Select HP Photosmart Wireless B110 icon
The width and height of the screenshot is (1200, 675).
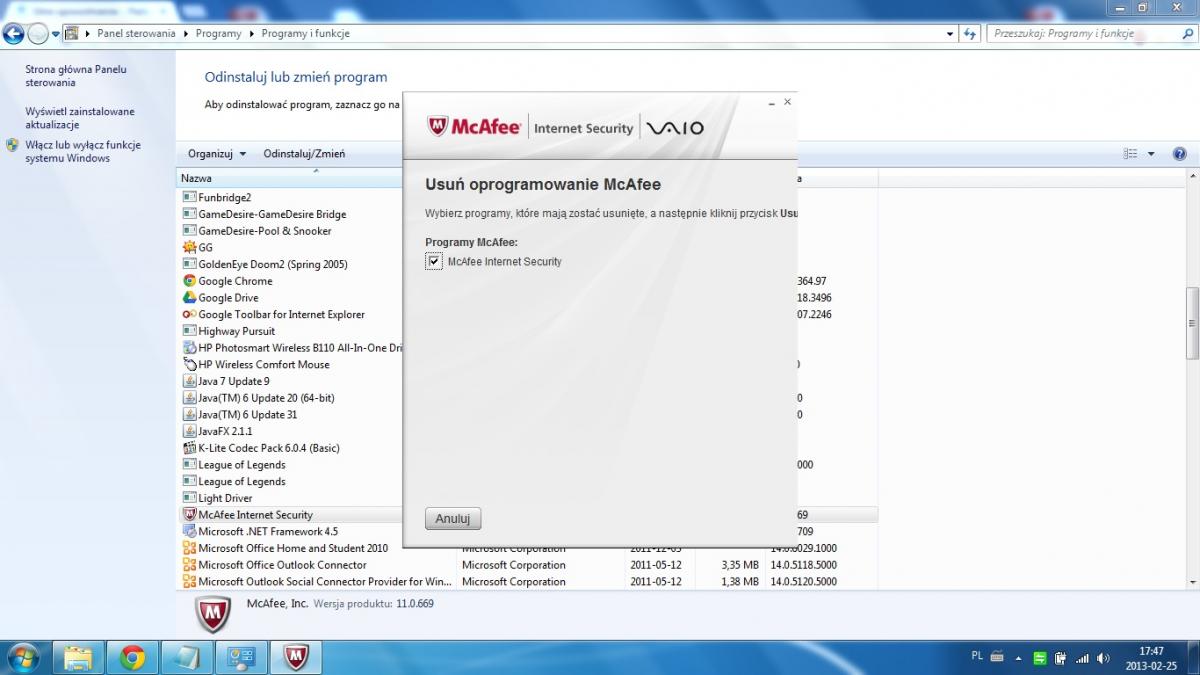point(190,348)
